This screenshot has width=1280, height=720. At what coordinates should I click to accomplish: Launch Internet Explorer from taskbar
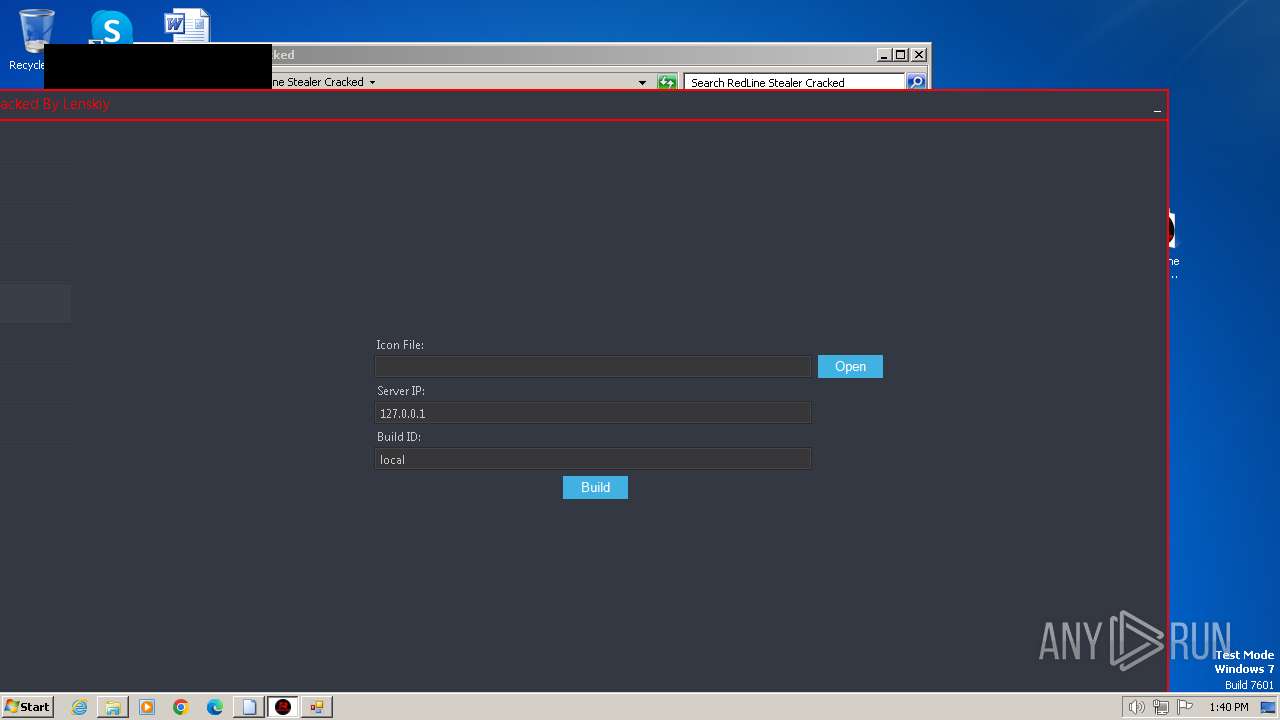(x=79, y=707)
